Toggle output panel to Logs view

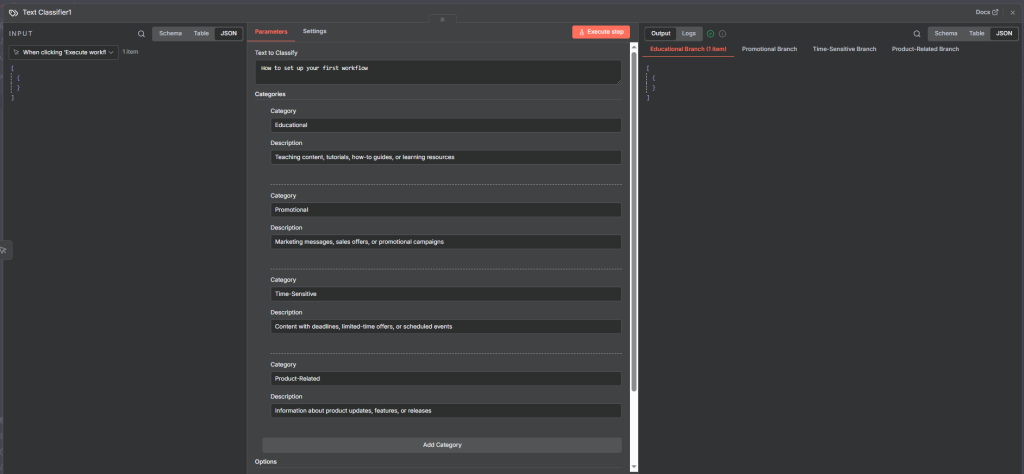coord(688,33)
